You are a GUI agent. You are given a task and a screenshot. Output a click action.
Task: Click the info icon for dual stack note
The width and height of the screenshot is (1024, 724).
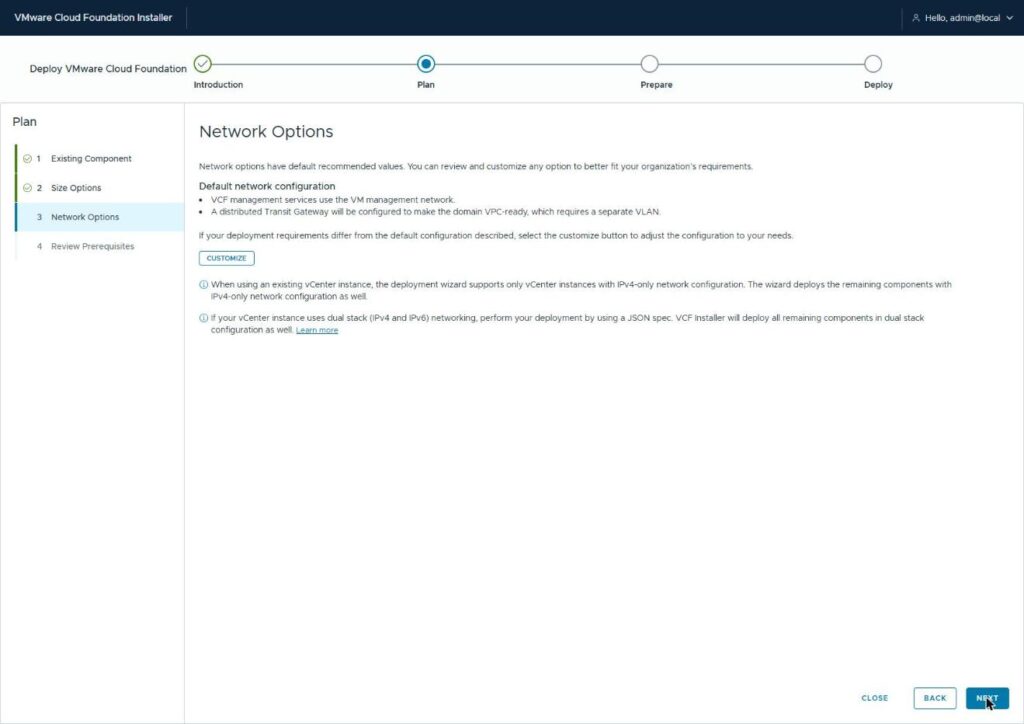[203, 318]
